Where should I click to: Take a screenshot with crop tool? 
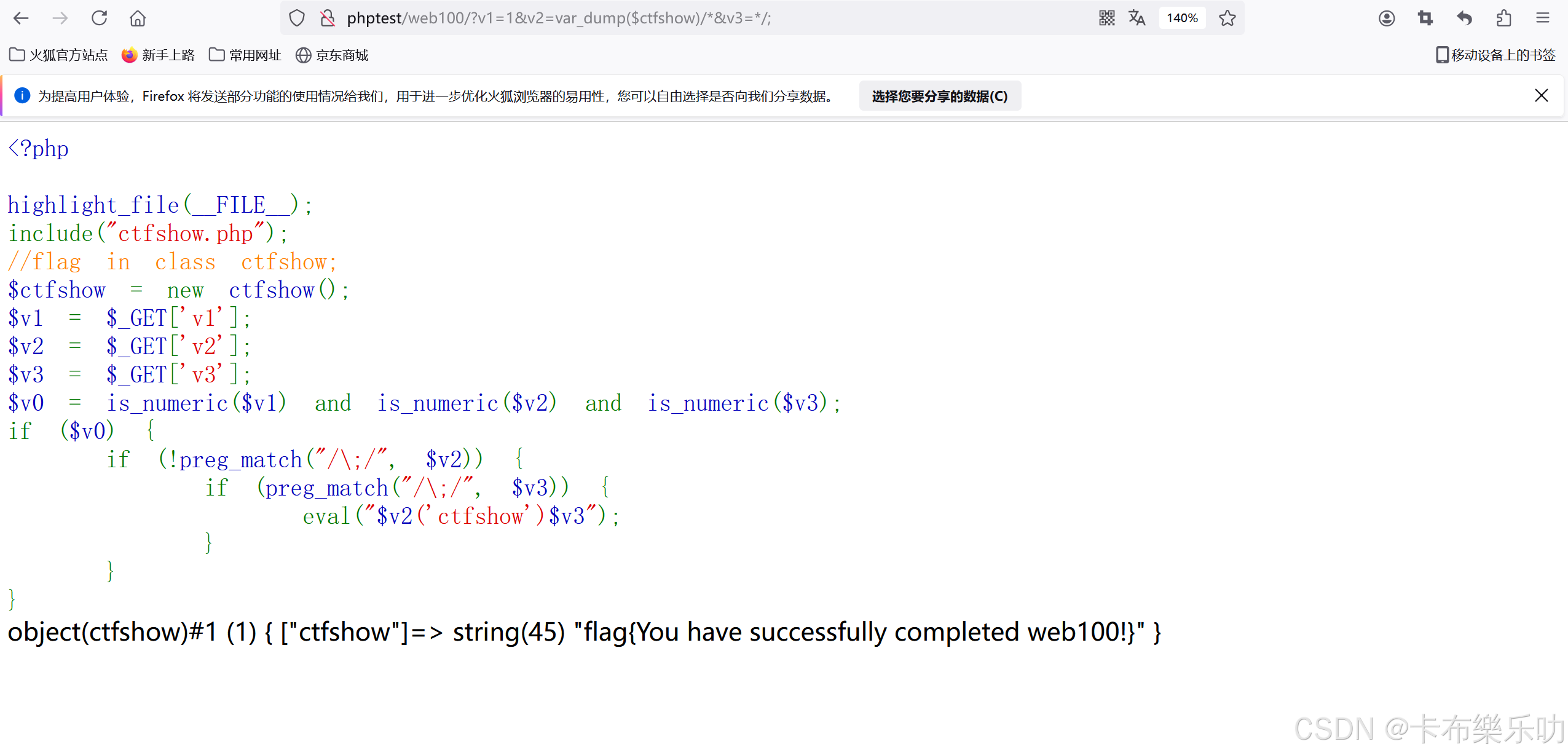pos(1425,18)
